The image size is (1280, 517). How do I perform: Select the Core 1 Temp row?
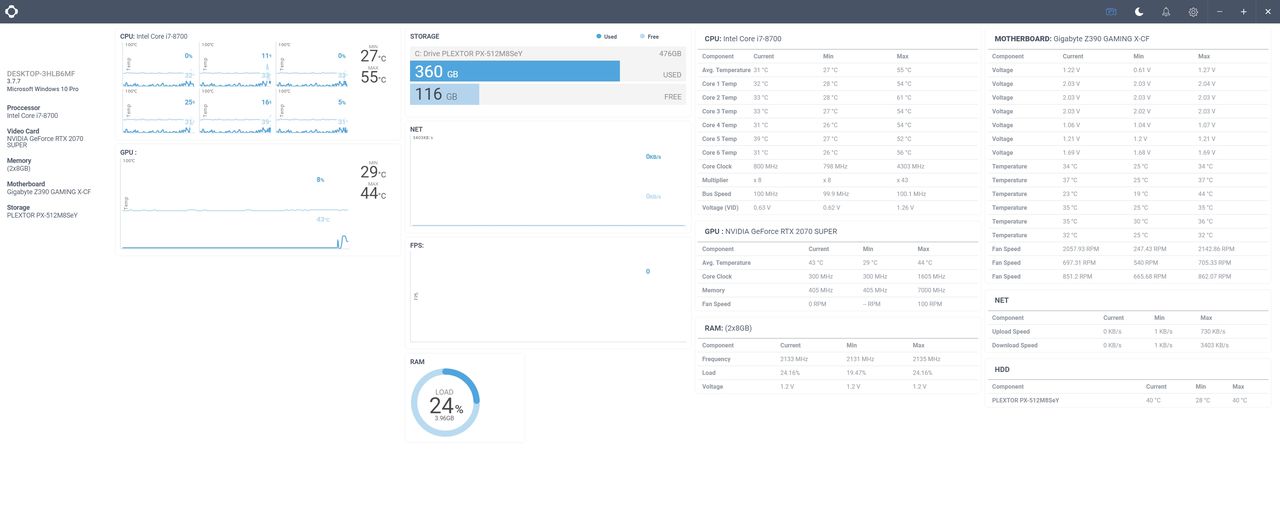tap(837, 84)
